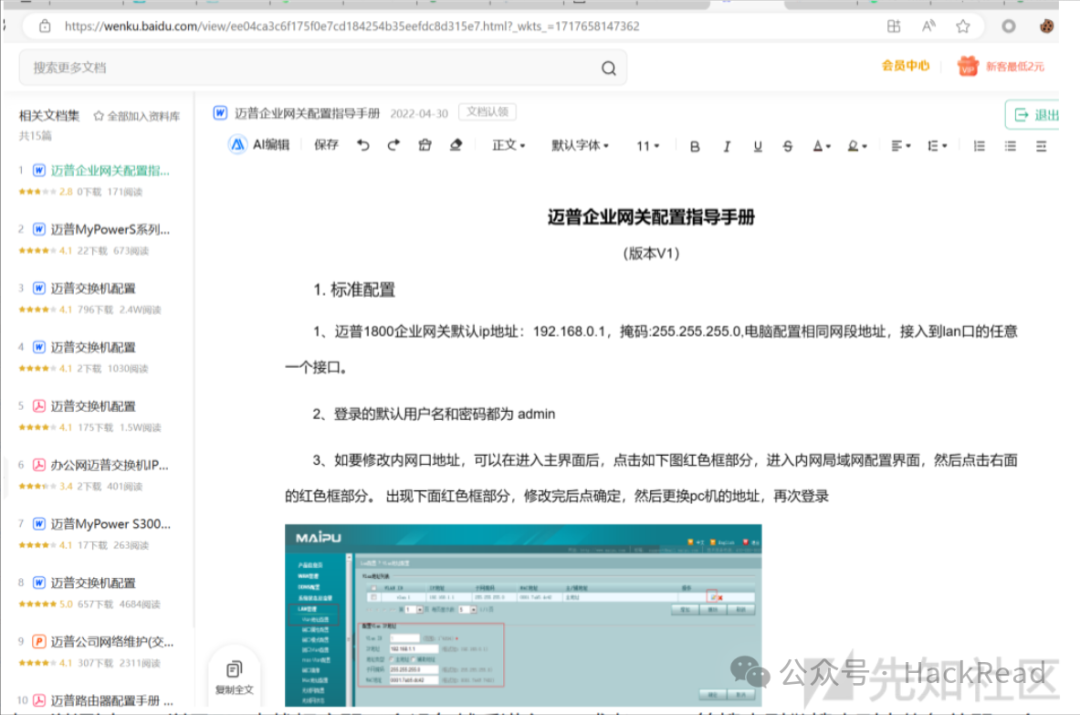Open the highlight color dropdown
The image size is (1080, 715).
[857, 146]
